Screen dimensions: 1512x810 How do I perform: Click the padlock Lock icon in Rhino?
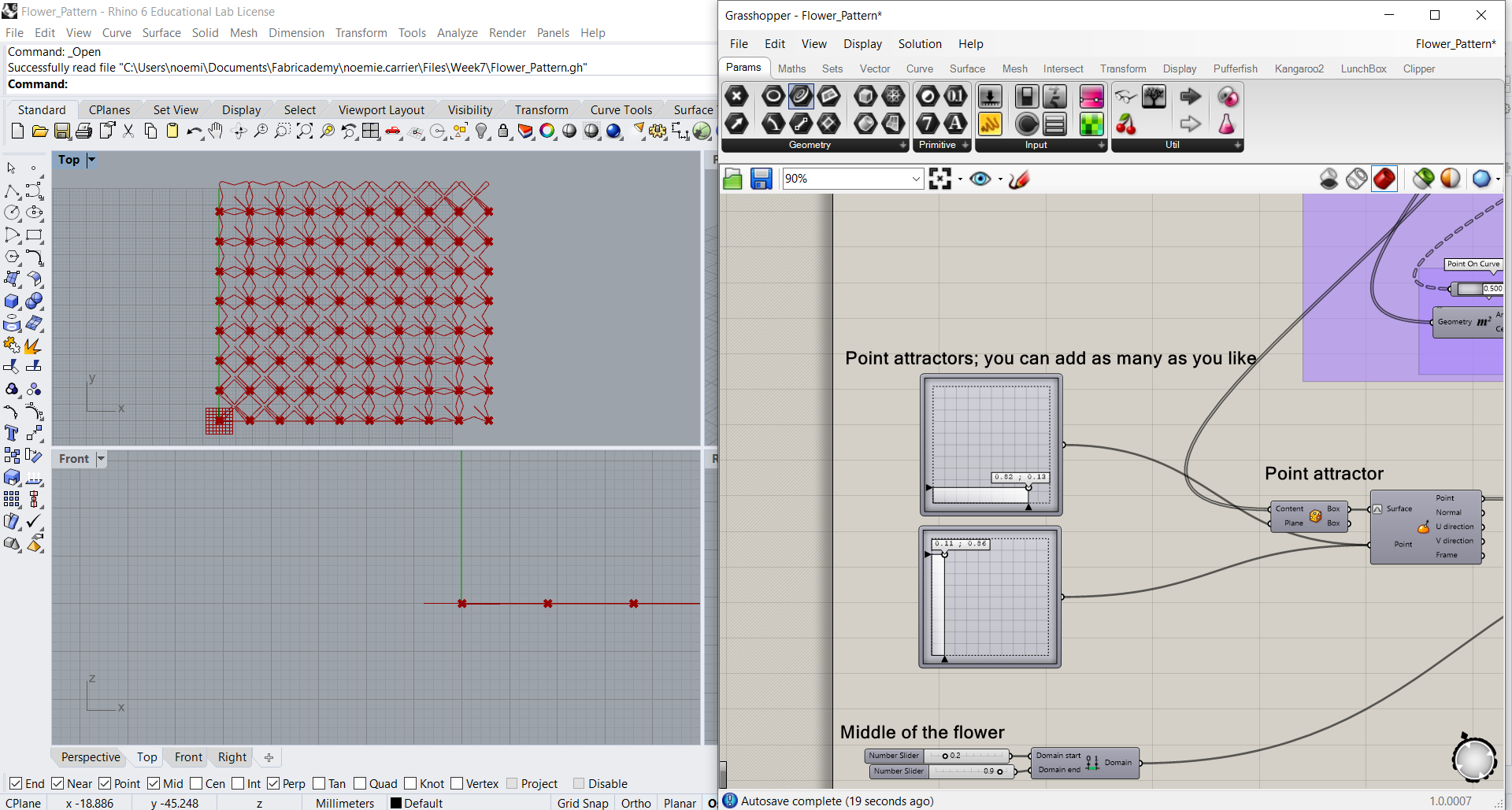(503, 131)
